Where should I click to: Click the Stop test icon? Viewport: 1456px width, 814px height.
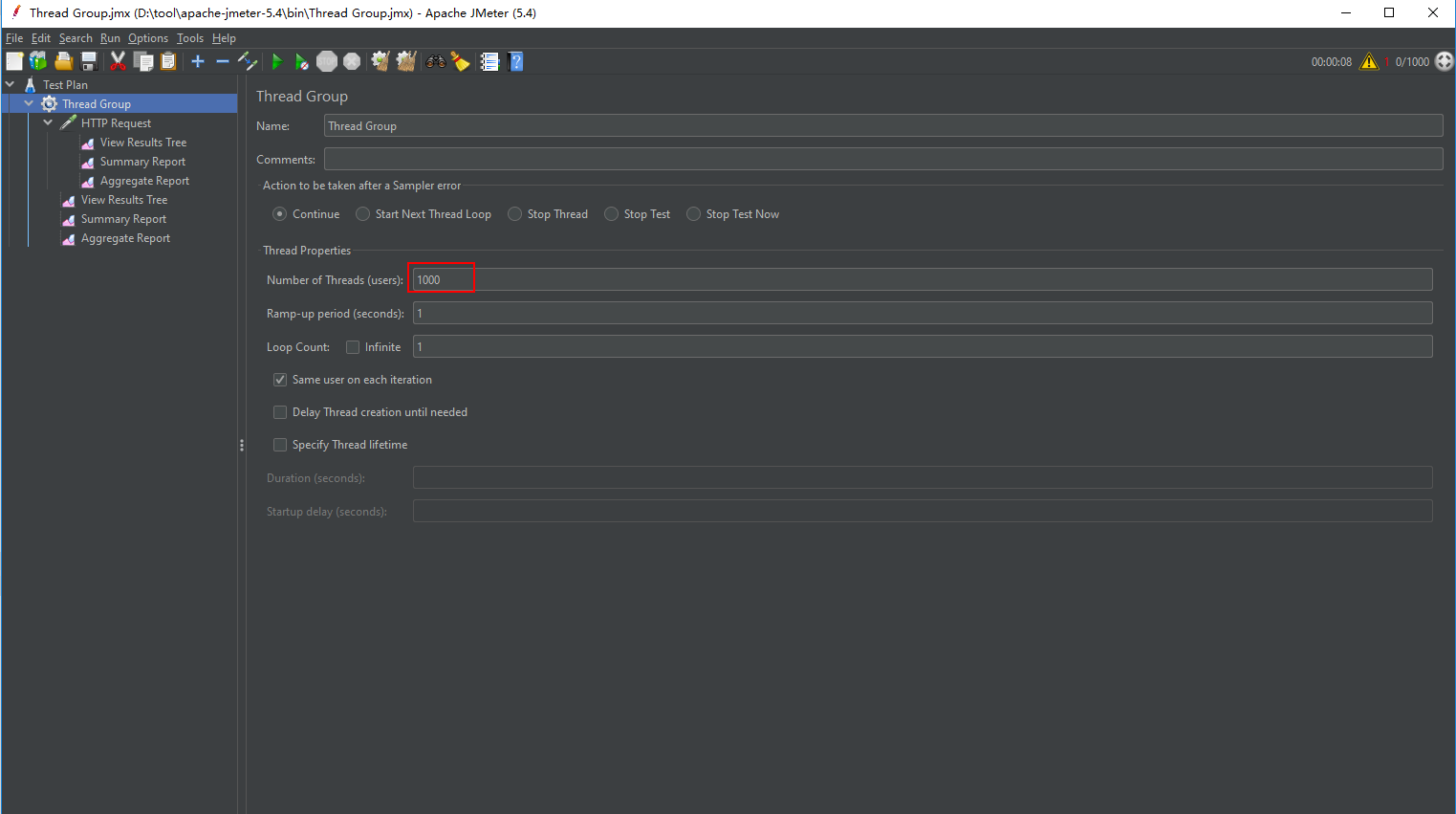click(x=327, y=61)
